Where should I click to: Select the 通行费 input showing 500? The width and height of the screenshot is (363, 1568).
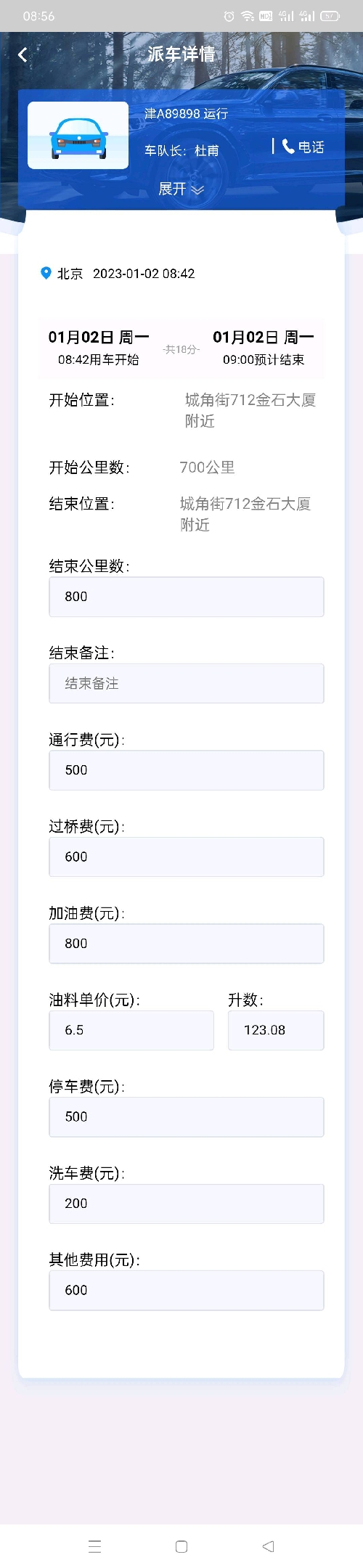(187, 770)
